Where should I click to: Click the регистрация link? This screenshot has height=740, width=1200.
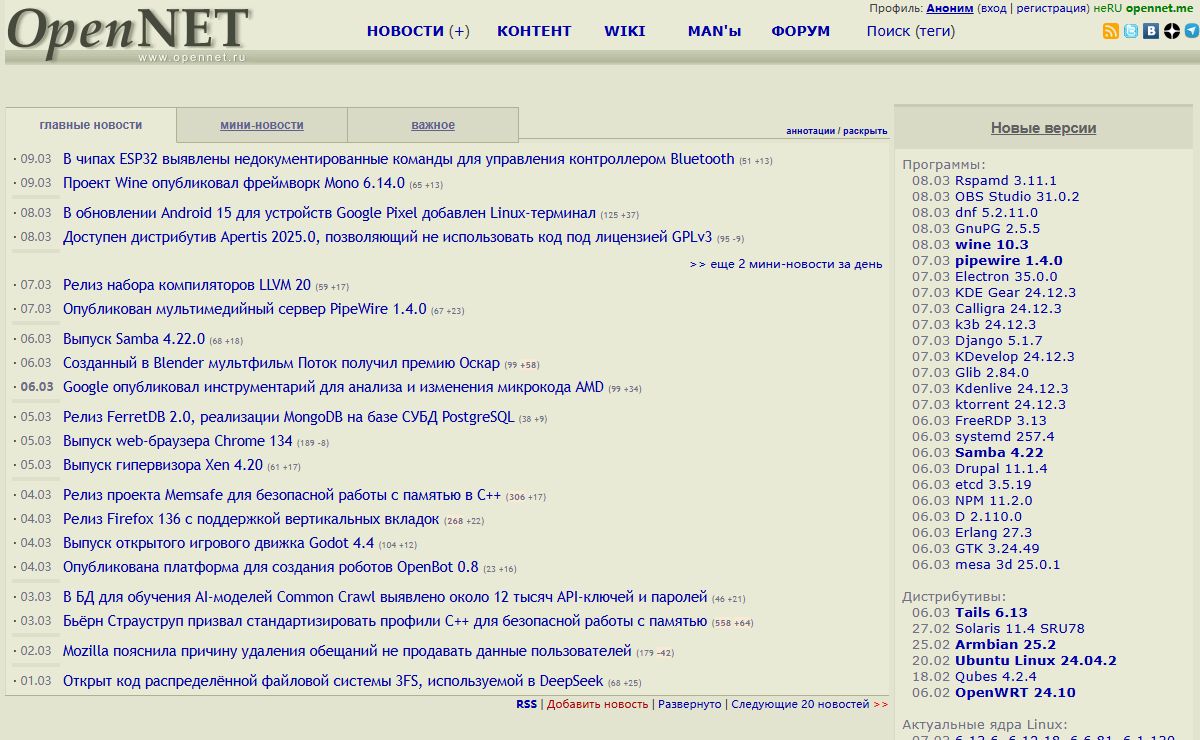pos(1051,8)
